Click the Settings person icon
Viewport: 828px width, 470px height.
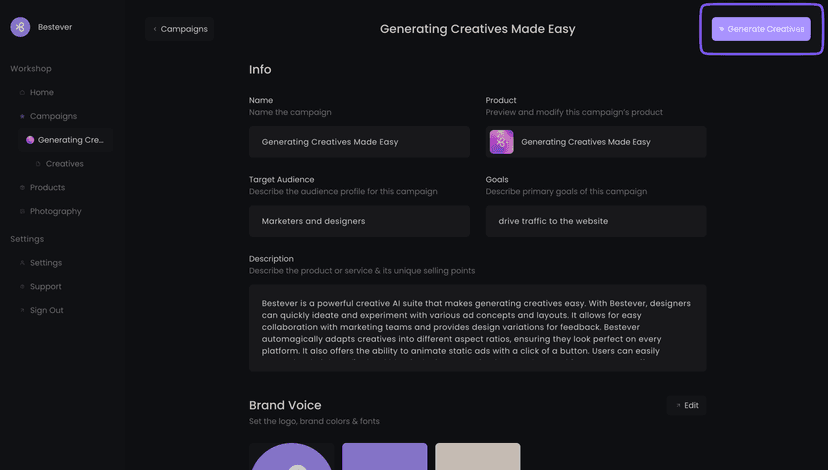[22, 262]
